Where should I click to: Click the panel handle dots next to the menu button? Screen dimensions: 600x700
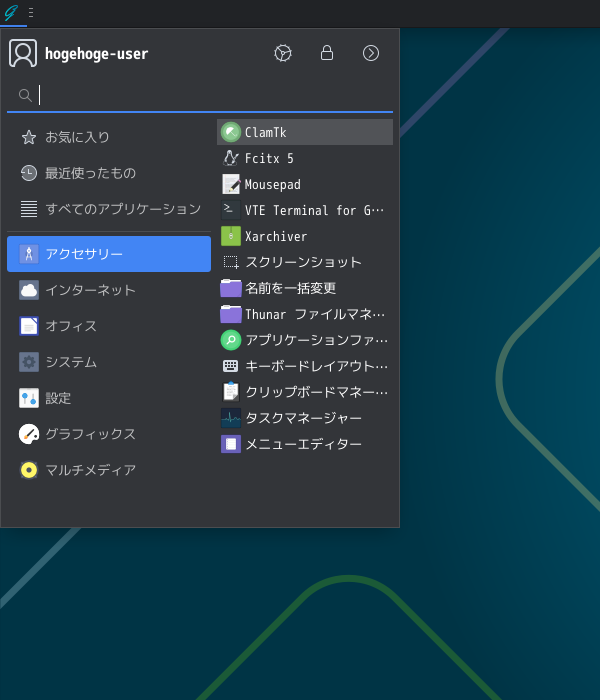tap(31, 12)
